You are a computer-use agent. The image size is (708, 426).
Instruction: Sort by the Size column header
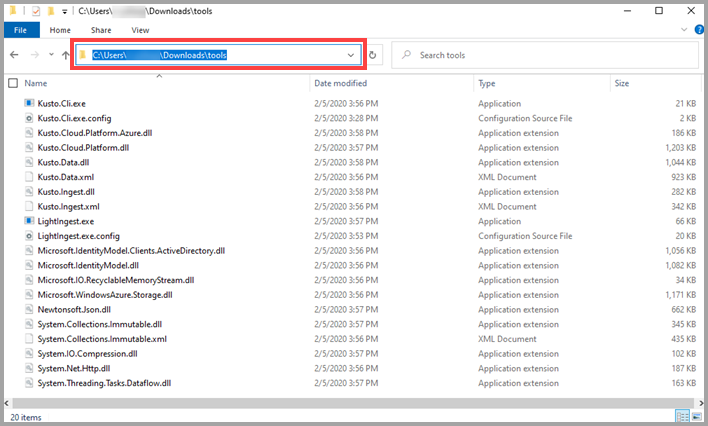(622, 83)
